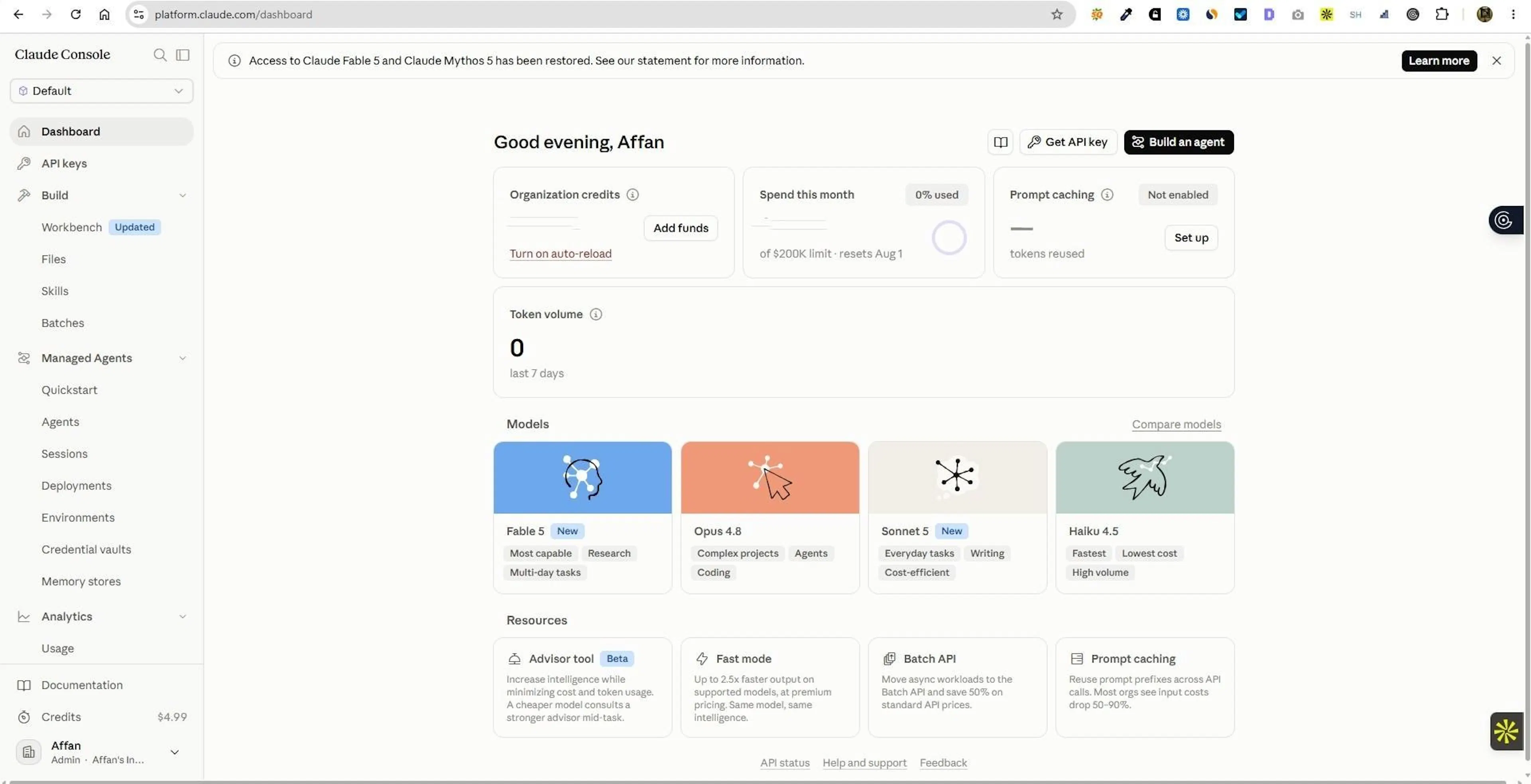Viewport: 1531px width, 784px height.
Task: Open search in Claude Console sidebar
Action: coord(160,55)
